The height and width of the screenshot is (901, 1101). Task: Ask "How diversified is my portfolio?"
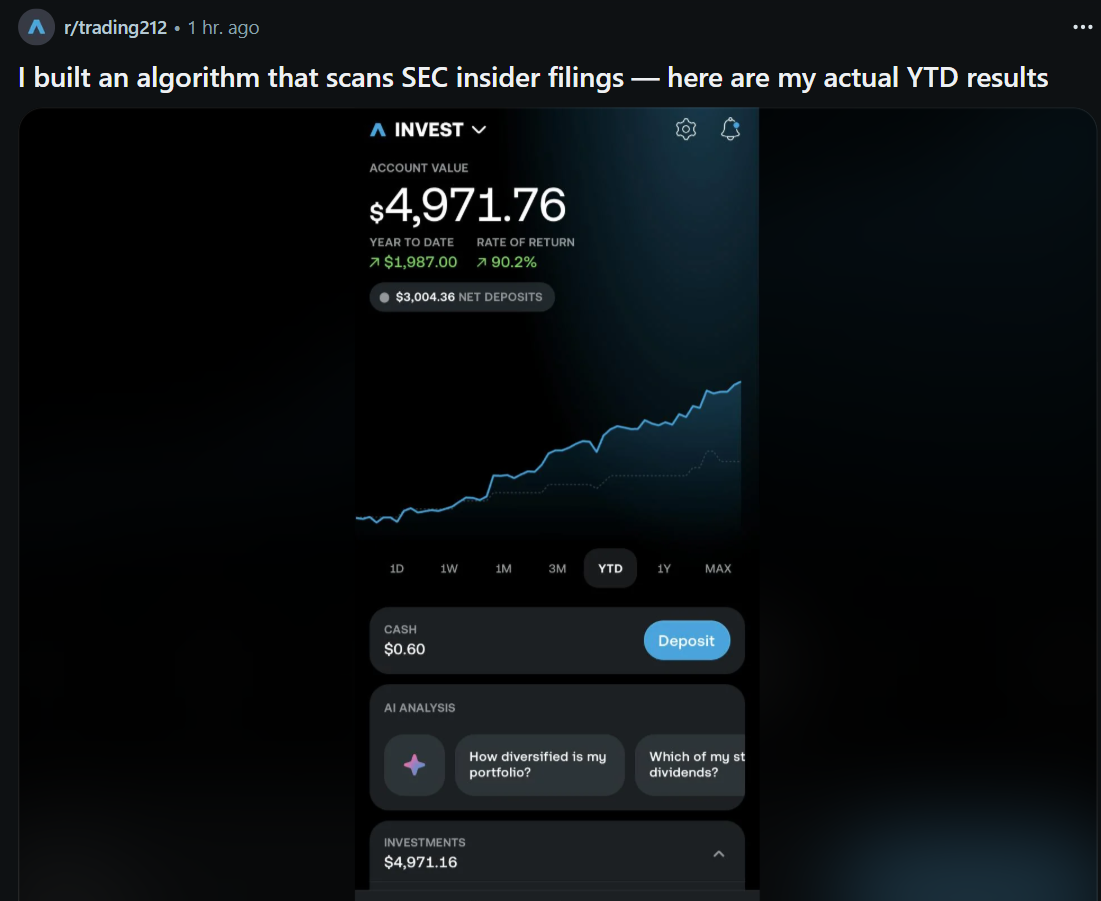539,765
